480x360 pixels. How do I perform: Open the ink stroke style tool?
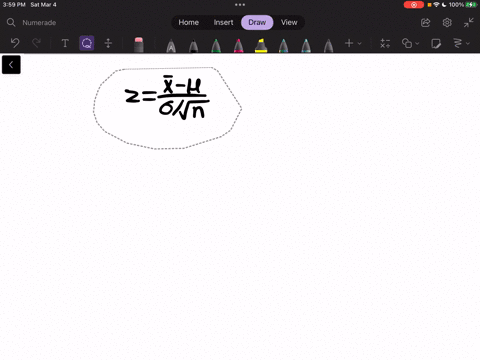(458, 43)
